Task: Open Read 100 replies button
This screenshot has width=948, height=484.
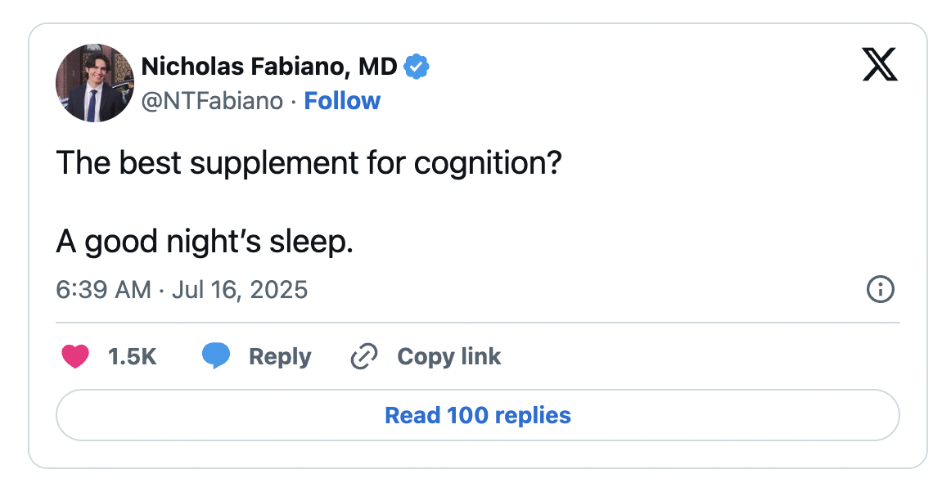Action: (477, 415)
